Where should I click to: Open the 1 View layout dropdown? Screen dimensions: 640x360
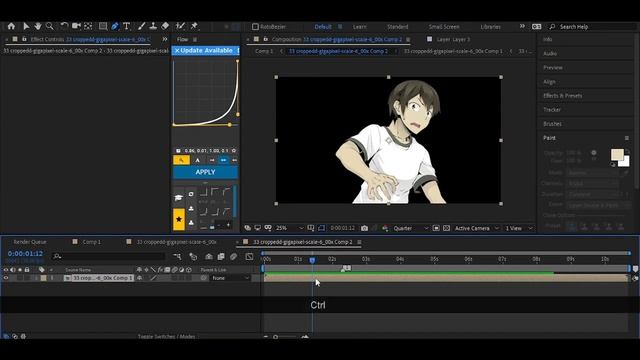pyautogui.click(x=519, y=228)
